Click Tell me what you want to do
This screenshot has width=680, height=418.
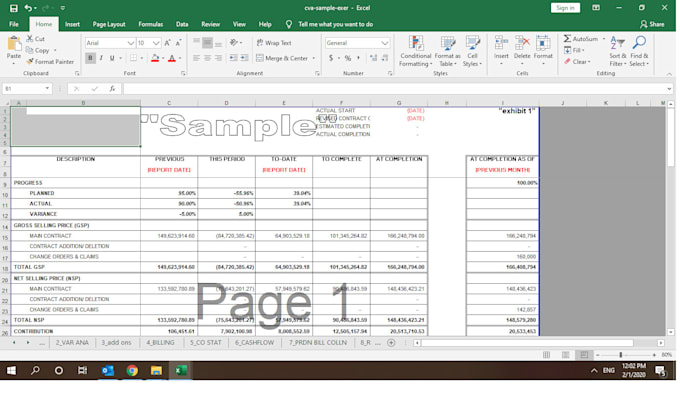pos(335,24)
